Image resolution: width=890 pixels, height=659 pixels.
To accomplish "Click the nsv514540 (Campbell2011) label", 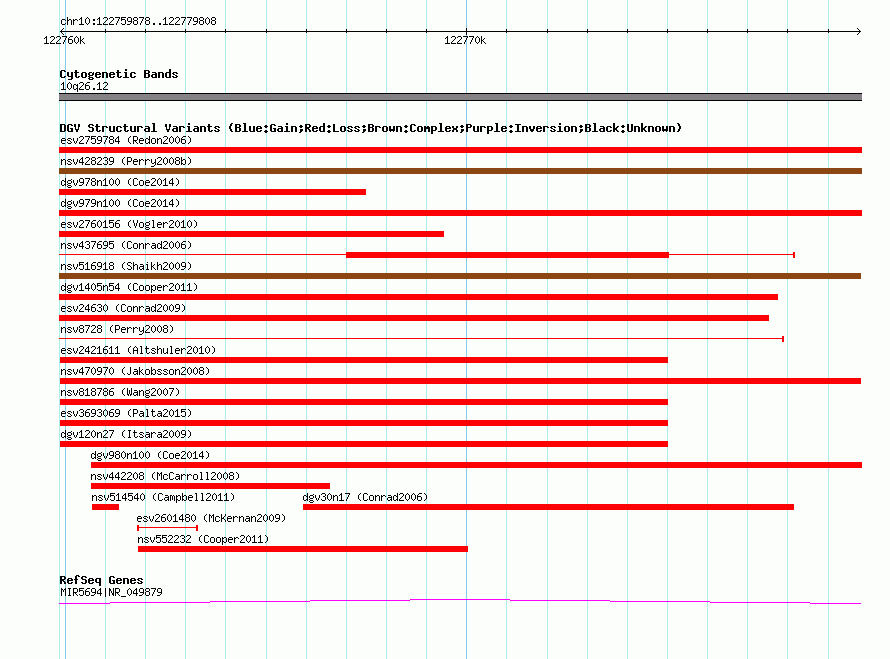I will pyautogui.click(x=163, y=497).
